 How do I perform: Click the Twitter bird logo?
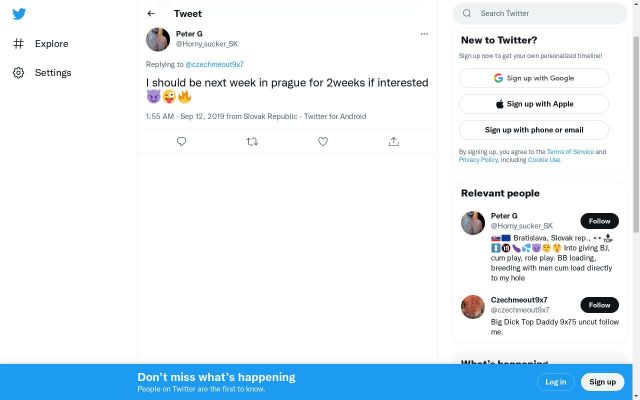pos(19,14)
